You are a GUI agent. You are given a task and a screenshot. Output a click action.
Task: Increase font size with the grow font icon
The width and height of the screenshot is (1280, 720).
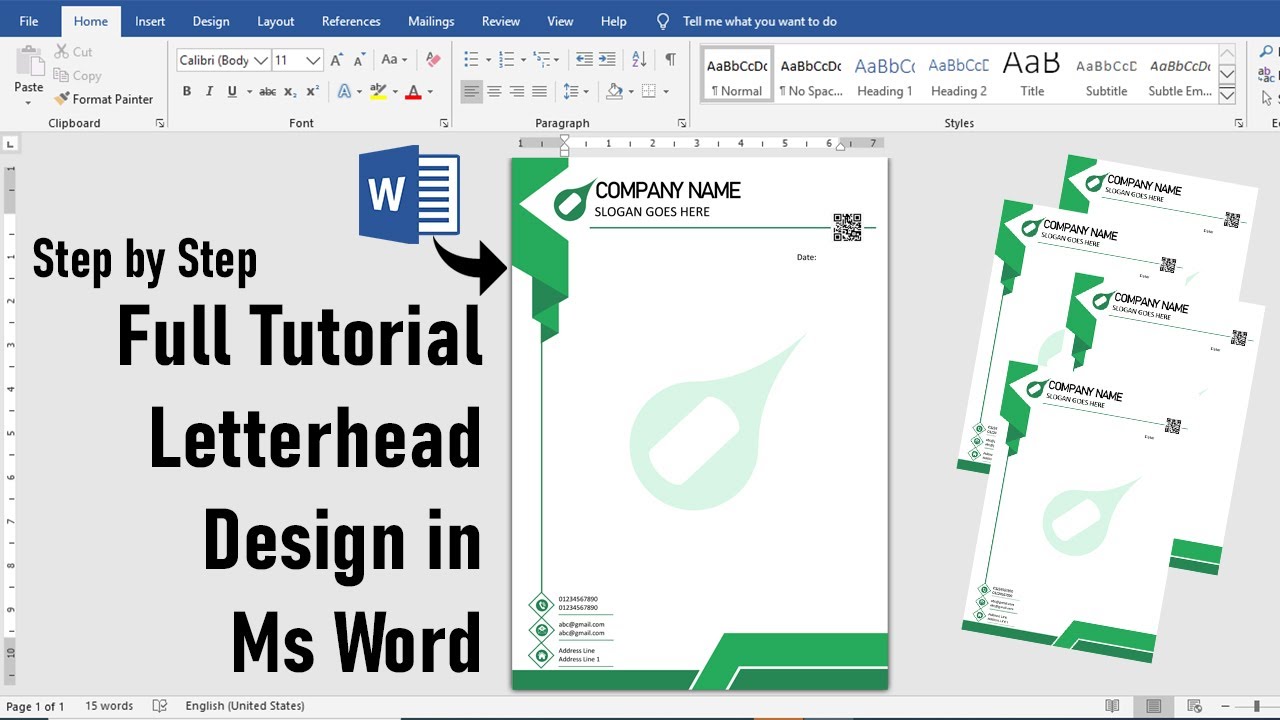337,60
